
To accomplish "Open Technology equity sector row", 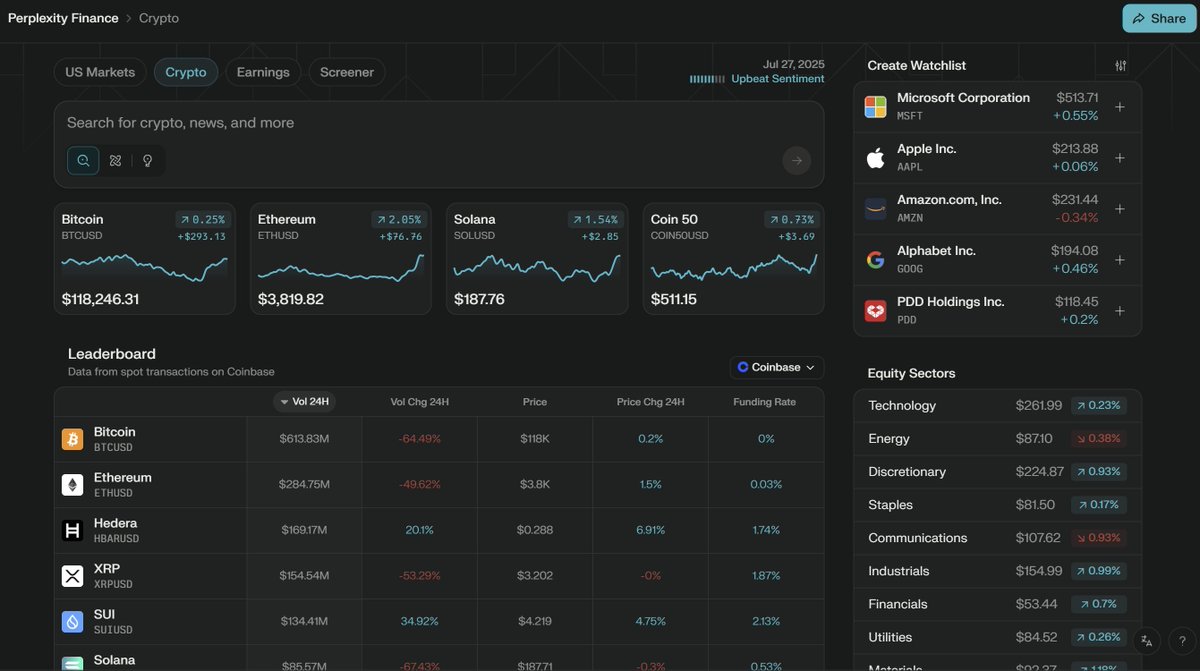I will pyautogui.click(x=998, y=406).
